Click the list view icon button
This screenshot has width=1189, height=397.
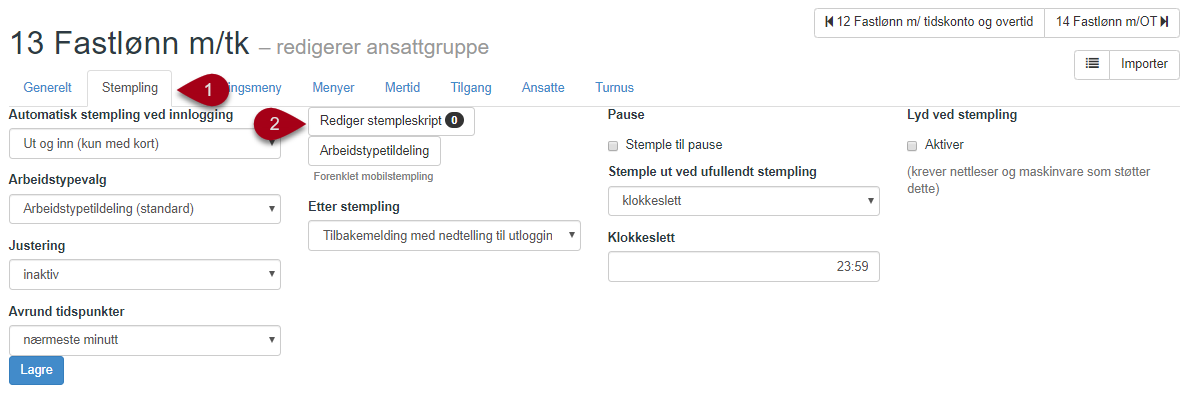coord(1092,64)
